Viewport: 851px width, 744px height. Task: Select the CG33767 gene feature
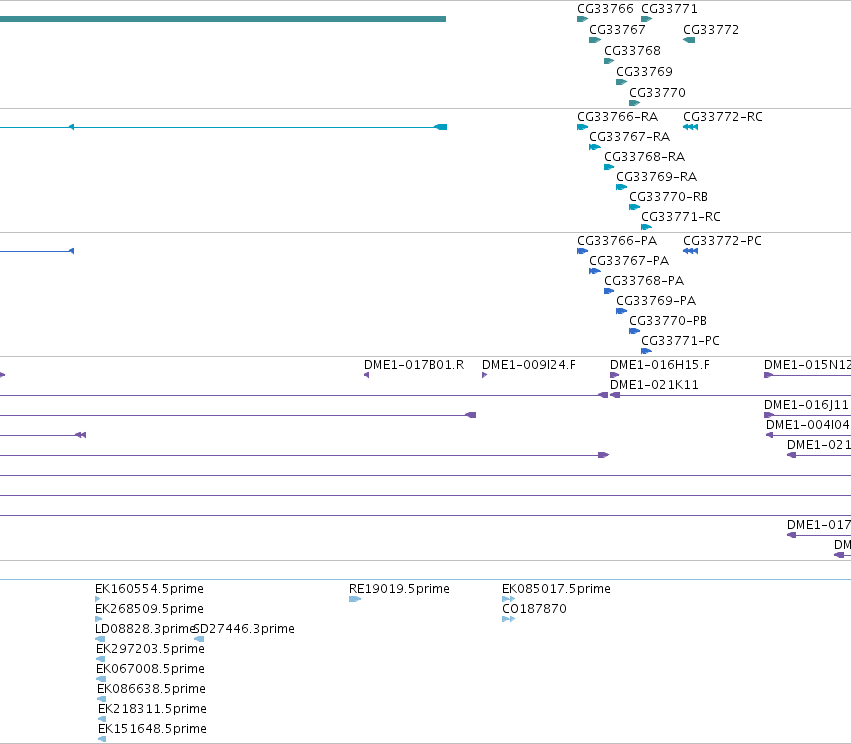(x=595, y=40)
